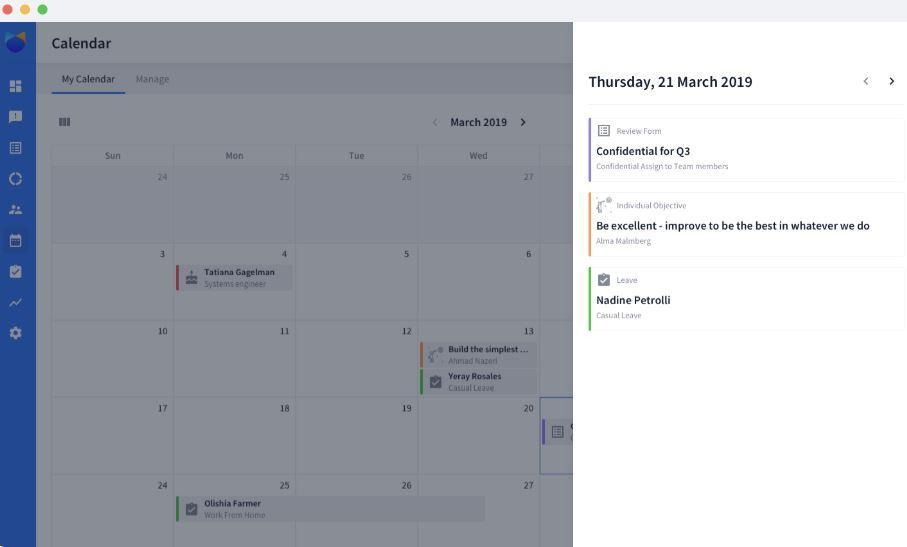Open the people sidebar icon
The image size is (907, 547).
pyautogui.click(x=15, y=210)
